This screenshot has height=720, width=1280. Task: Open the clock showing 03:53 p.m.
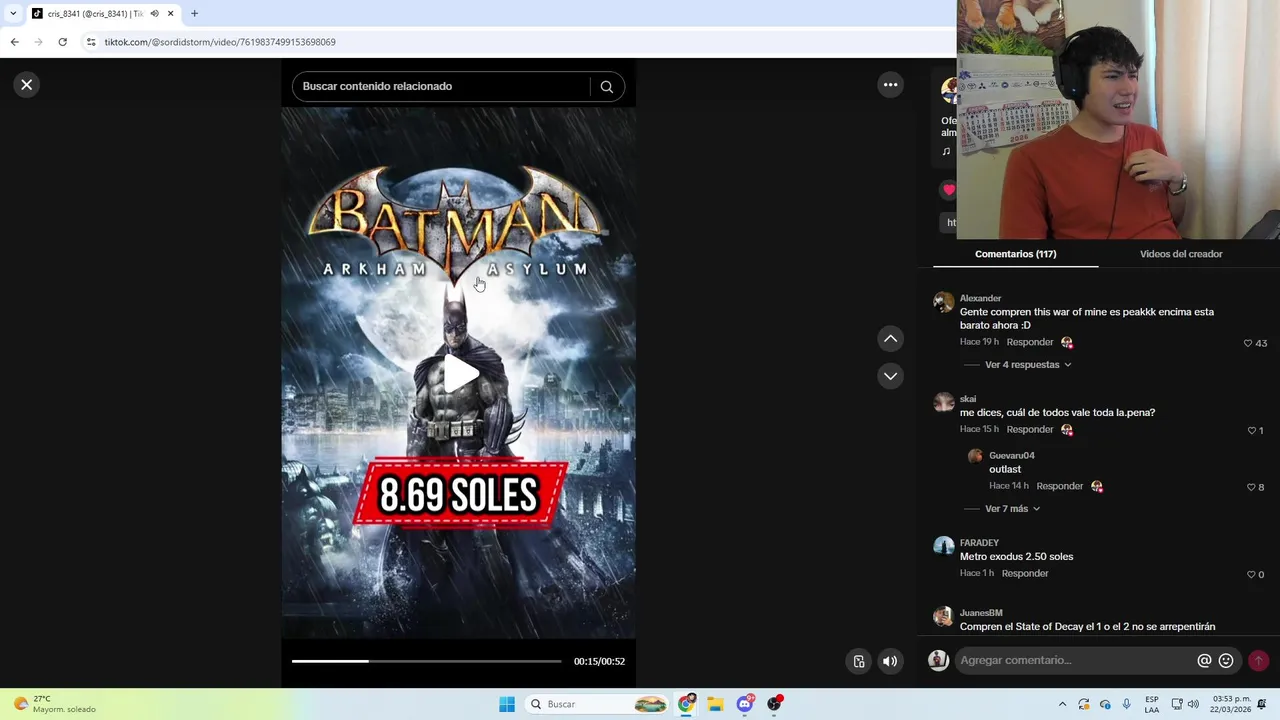(x=1231, y=704)
